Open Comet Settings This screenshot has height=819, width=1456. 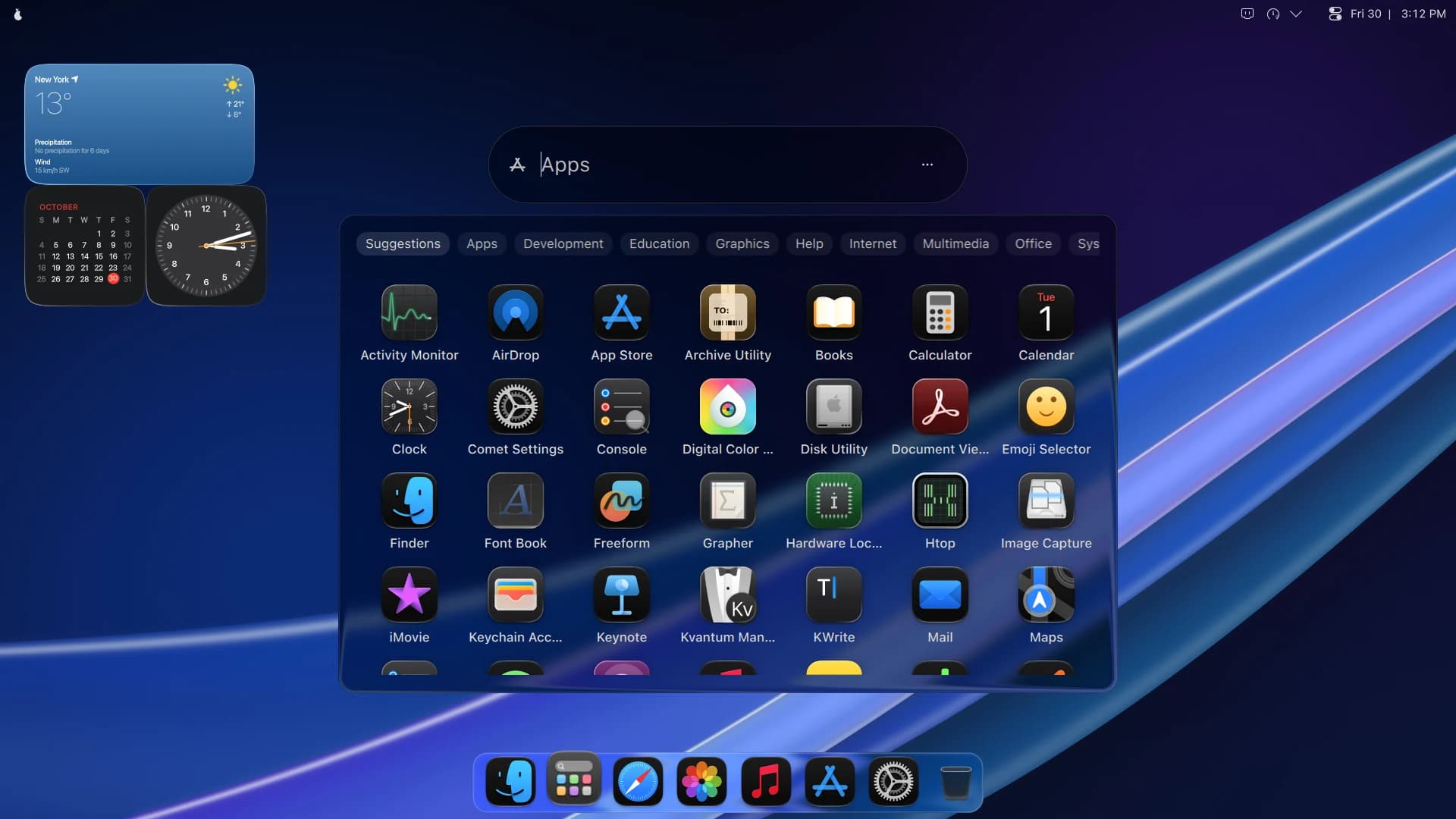coord(516,406)
